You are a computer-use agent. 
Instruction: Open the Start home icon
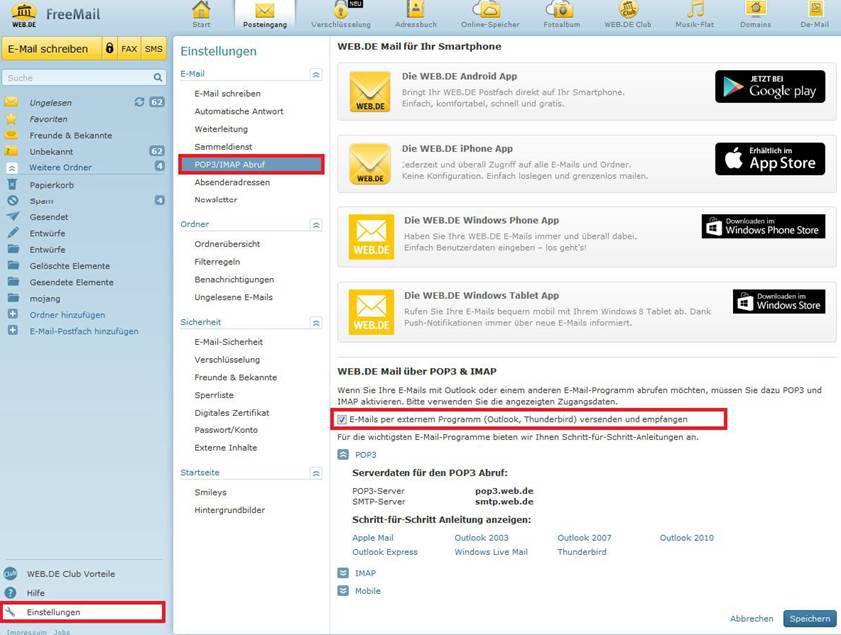click(201, 10)
